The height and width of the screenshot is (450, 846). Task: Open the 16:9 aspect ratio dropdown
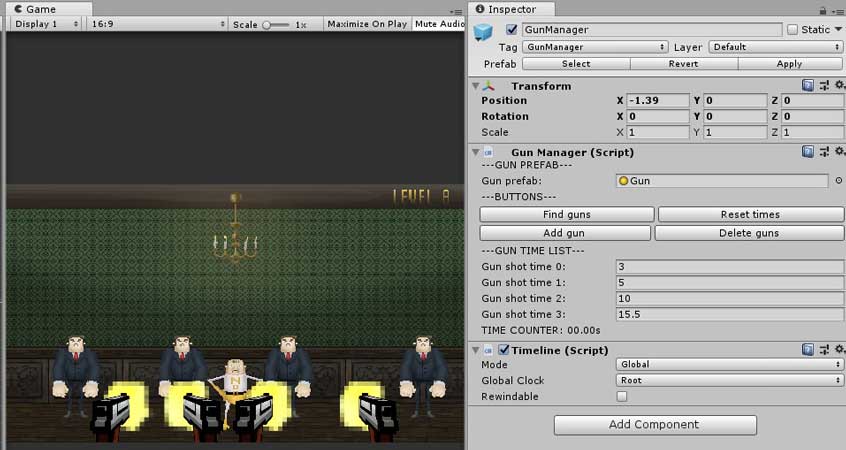[x=157, y=24]
